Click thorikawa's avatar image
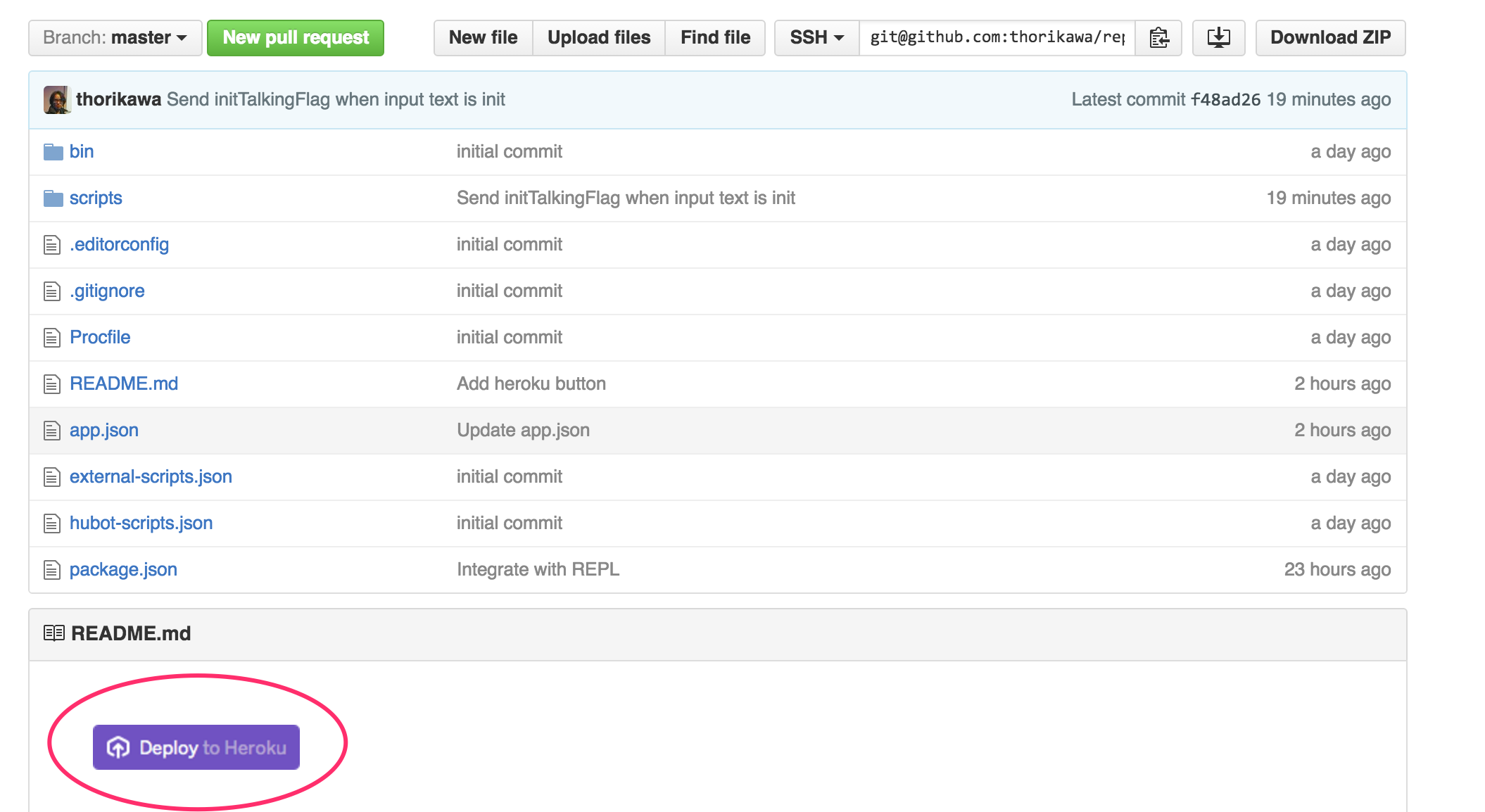This screenshot has height=812, width=1485. 57,99
